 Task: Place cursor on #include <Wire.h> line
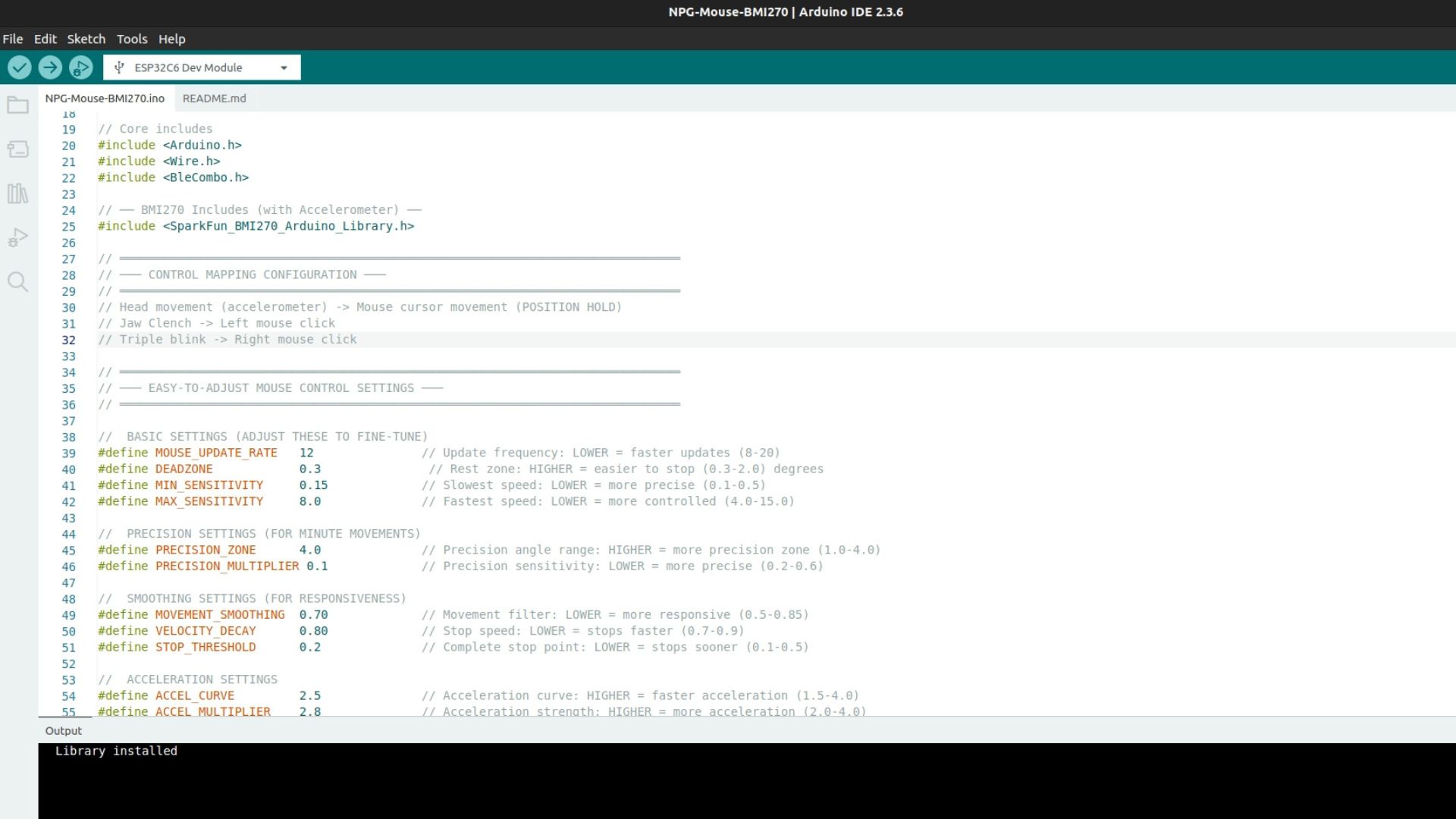click(x=159, y=162)
